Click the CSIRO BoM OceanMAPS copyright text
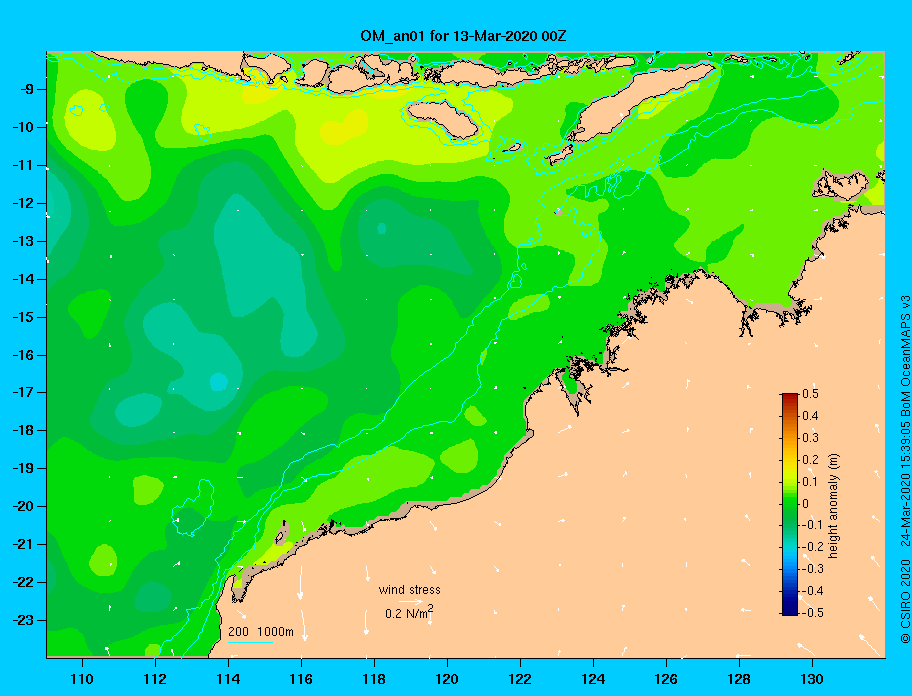 [x=905, y=469]
